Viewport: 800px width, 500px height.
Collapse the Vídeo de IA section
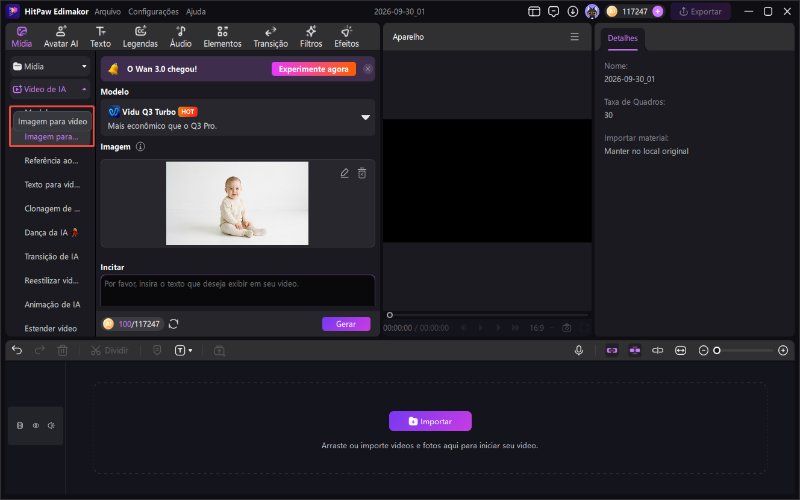[50, 89]
